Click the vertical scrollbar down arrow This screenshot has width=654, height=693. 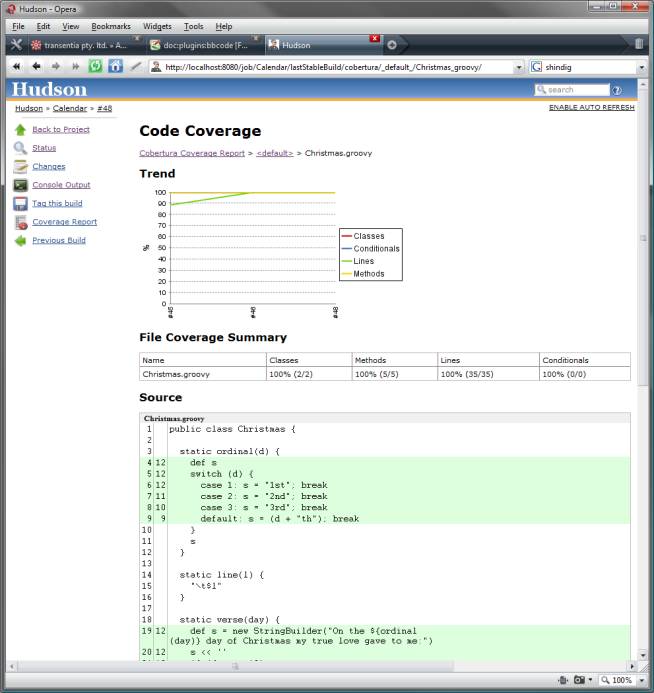[x=643, y=655]
